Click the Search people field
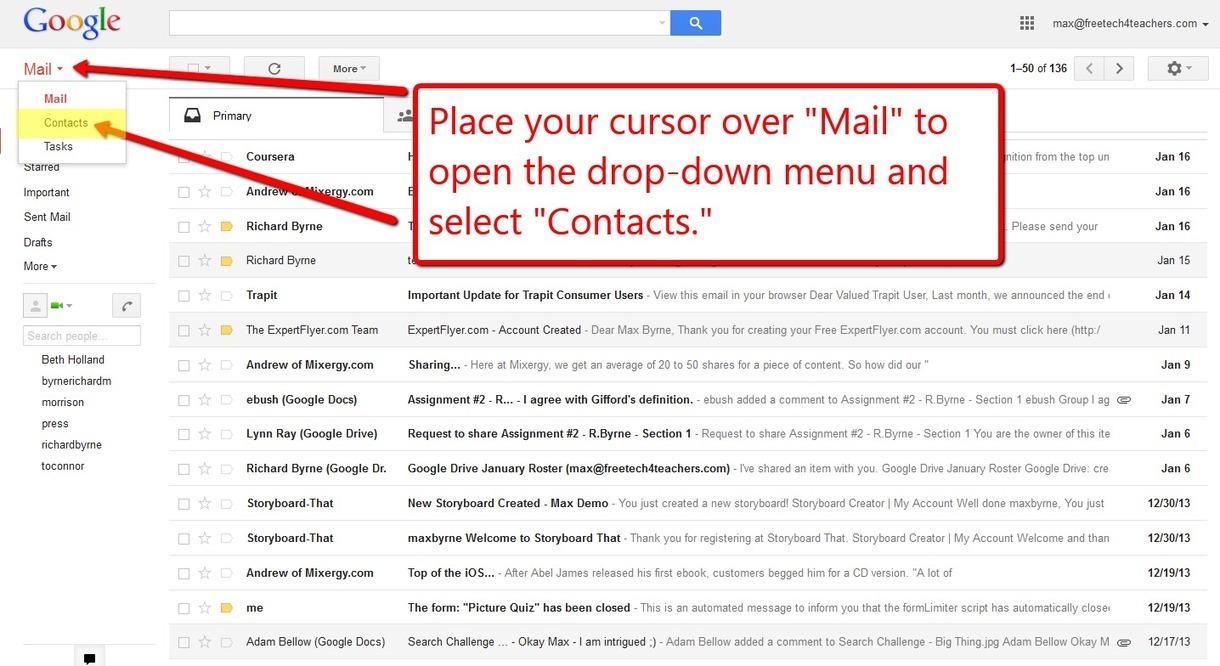 (x=82, y=336)
